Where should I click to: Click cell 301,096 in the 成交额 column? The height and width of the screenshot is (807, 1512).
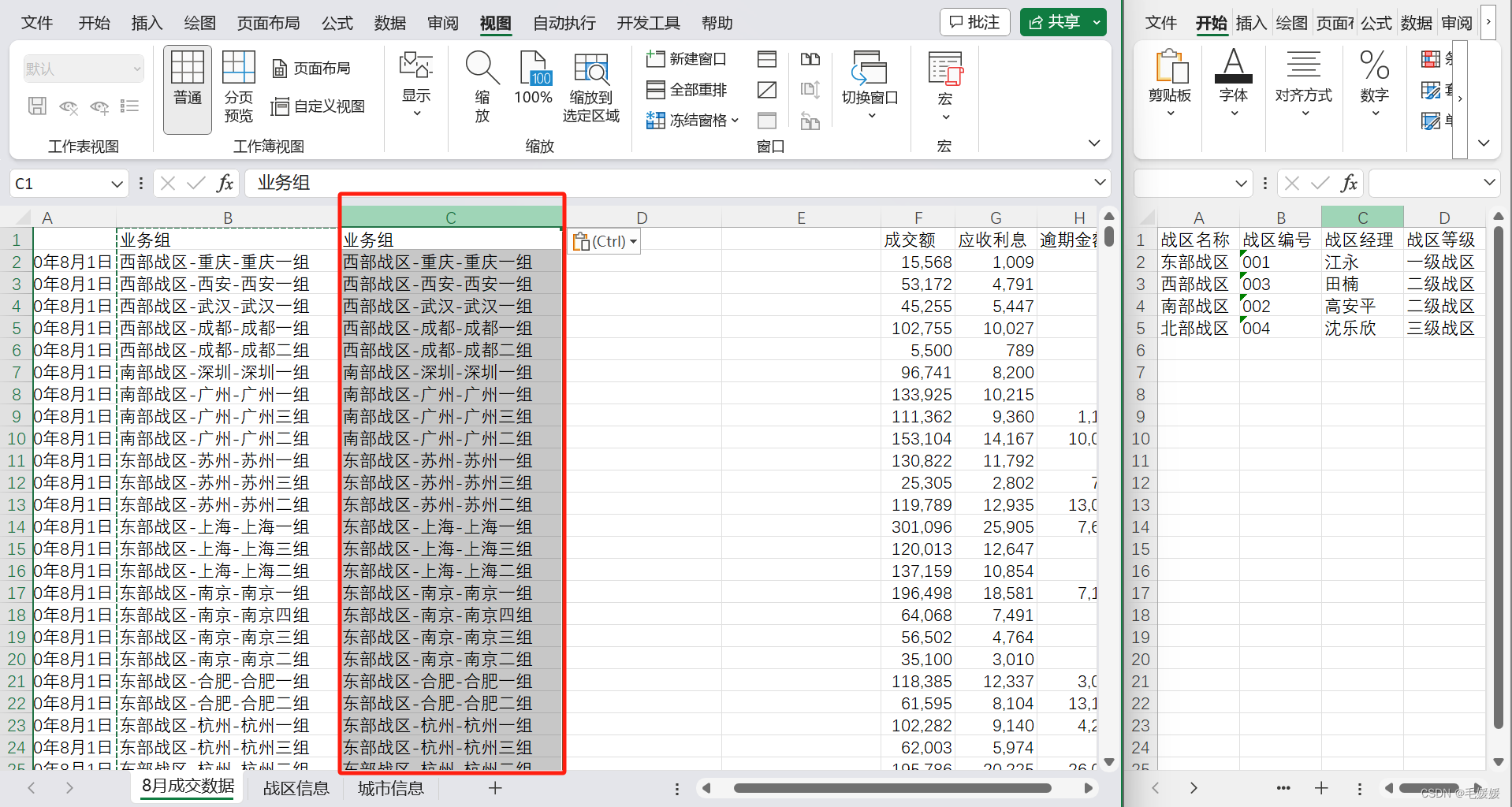[x=918, y=527]
